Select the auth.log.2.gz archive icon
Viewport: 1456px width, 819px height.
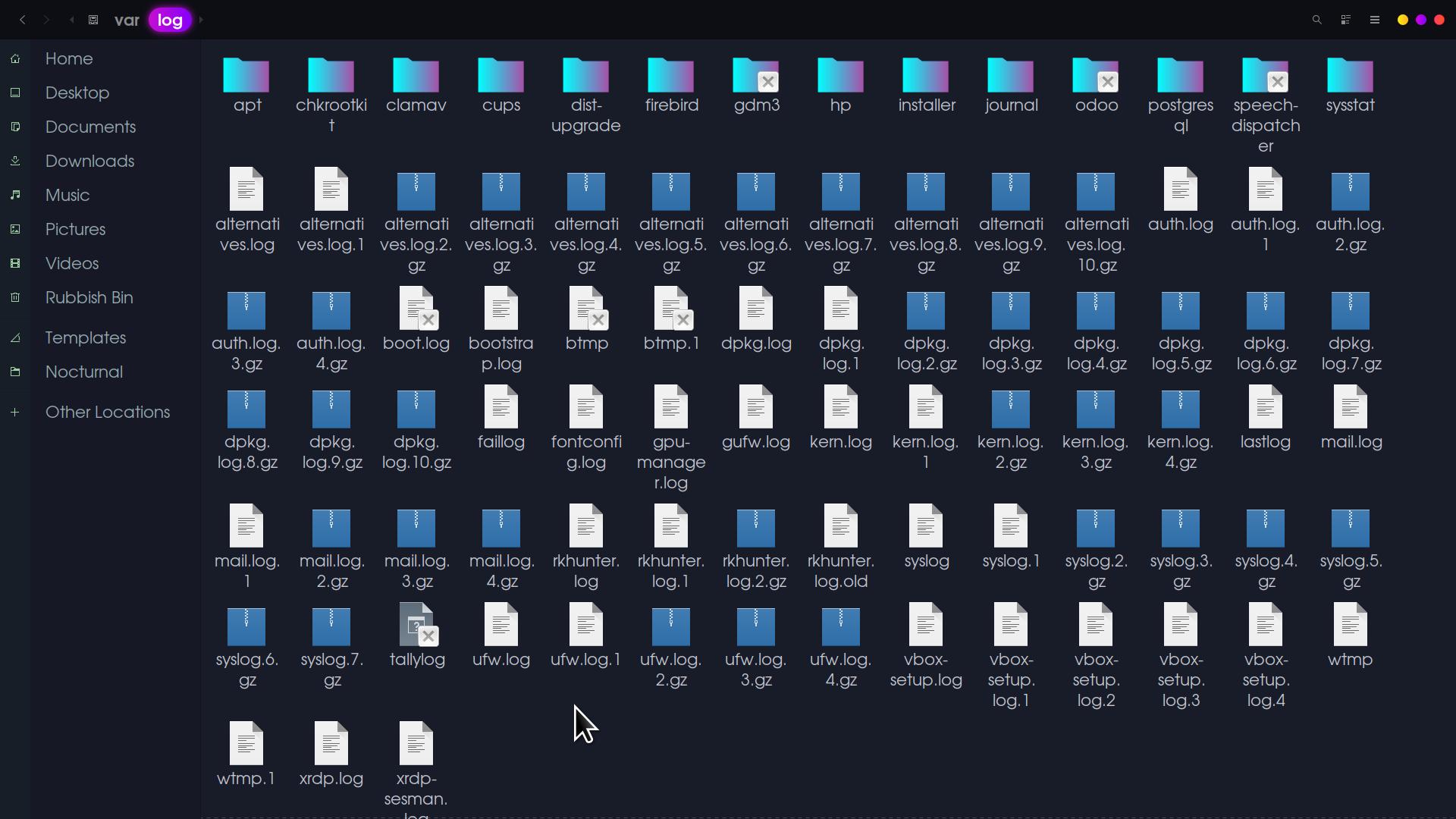(x=1350, y=190)
